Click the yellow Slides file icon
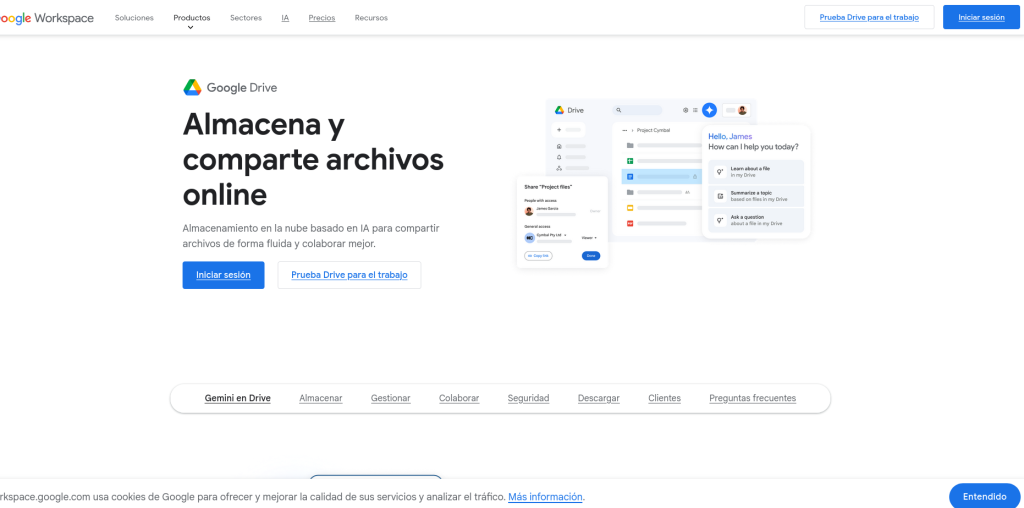This screenshot has height=508, width=1024. [631, 207]
